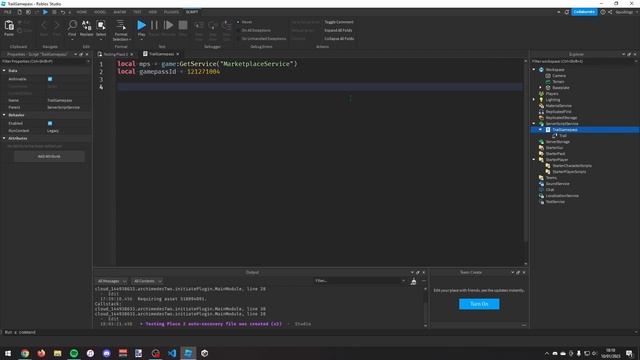The height and width of the screenshot is (360, 640).
Task: Select the Workspace item in Explorer
Action: (x=555, y=70)
